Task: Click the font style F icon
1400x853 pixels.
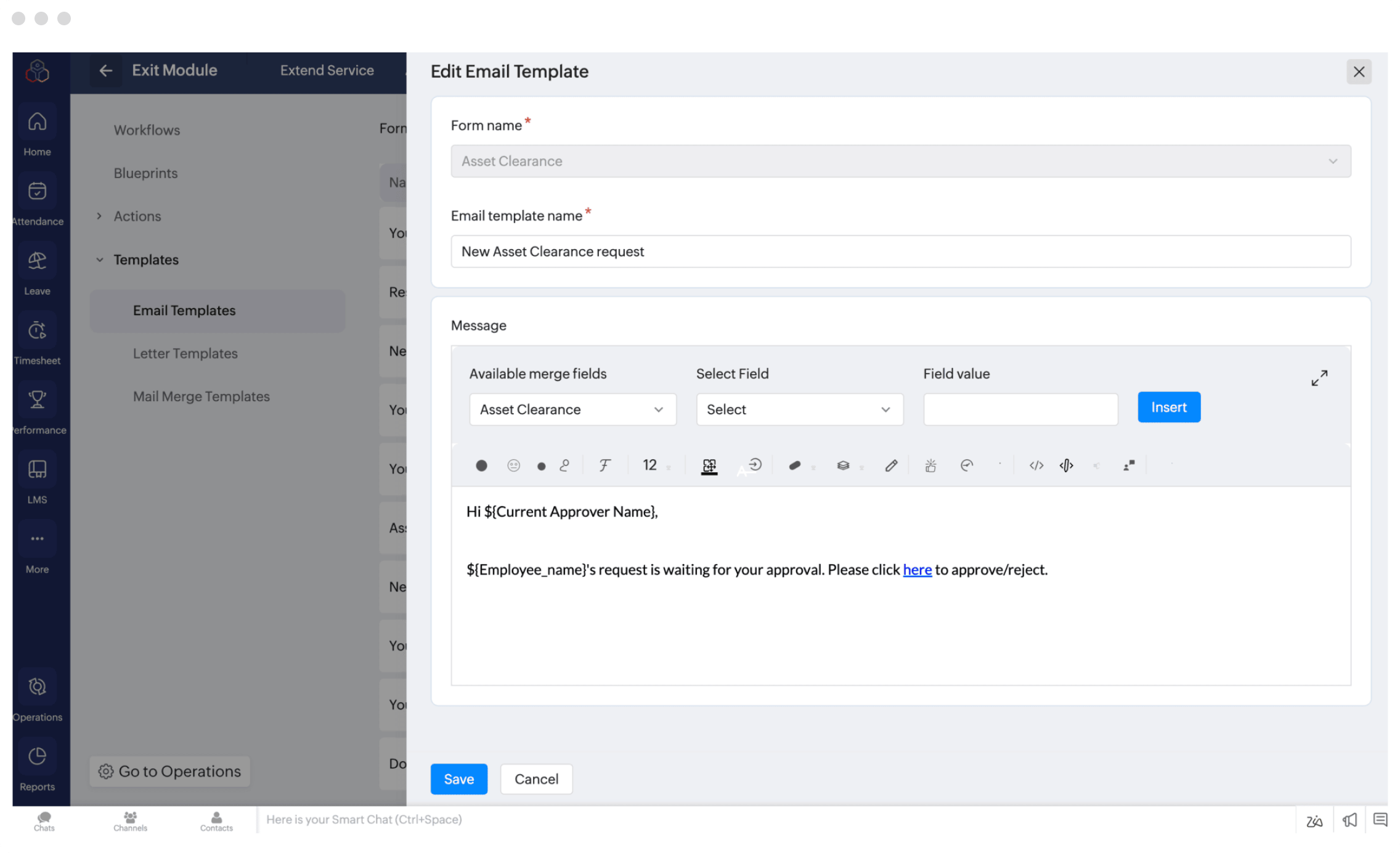Action: pos(604,465)
